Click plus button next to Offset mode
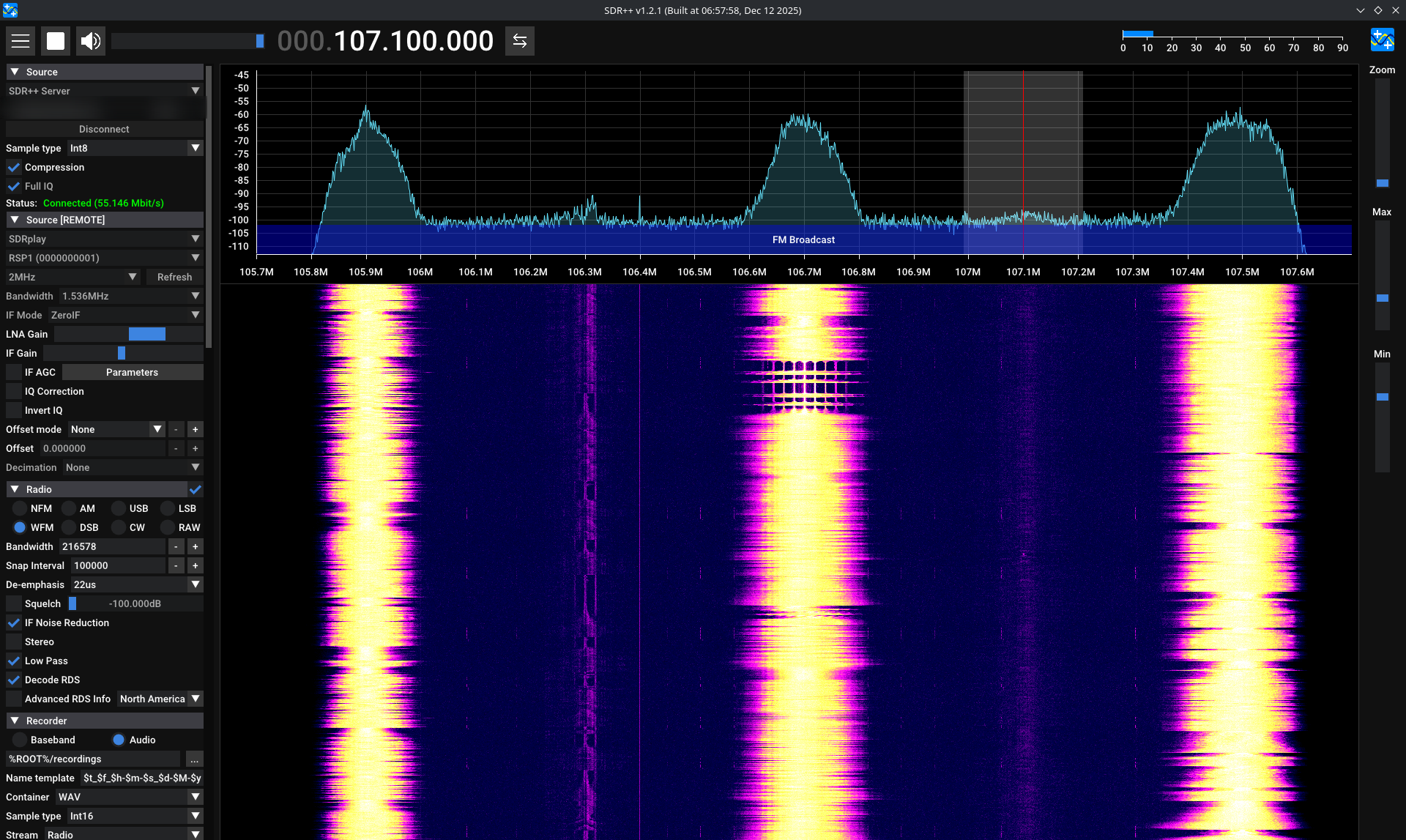Image resolution: width=1406 pixels, height=840 pixels. (x=195, y=430)
